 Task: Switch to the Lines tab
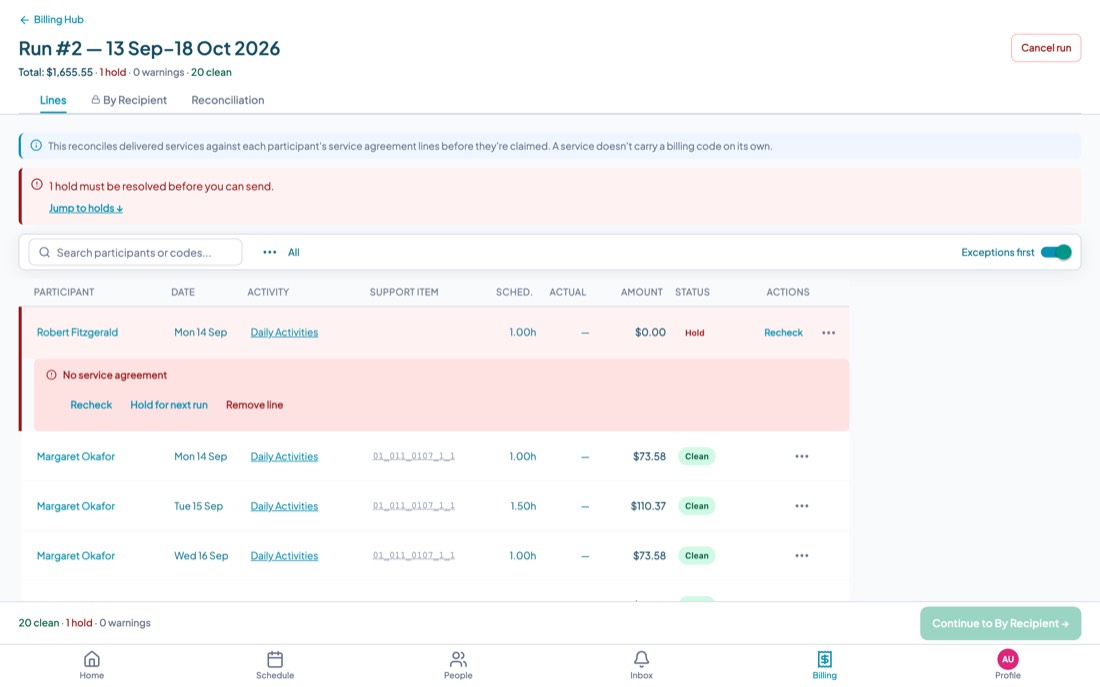[53, 100]
